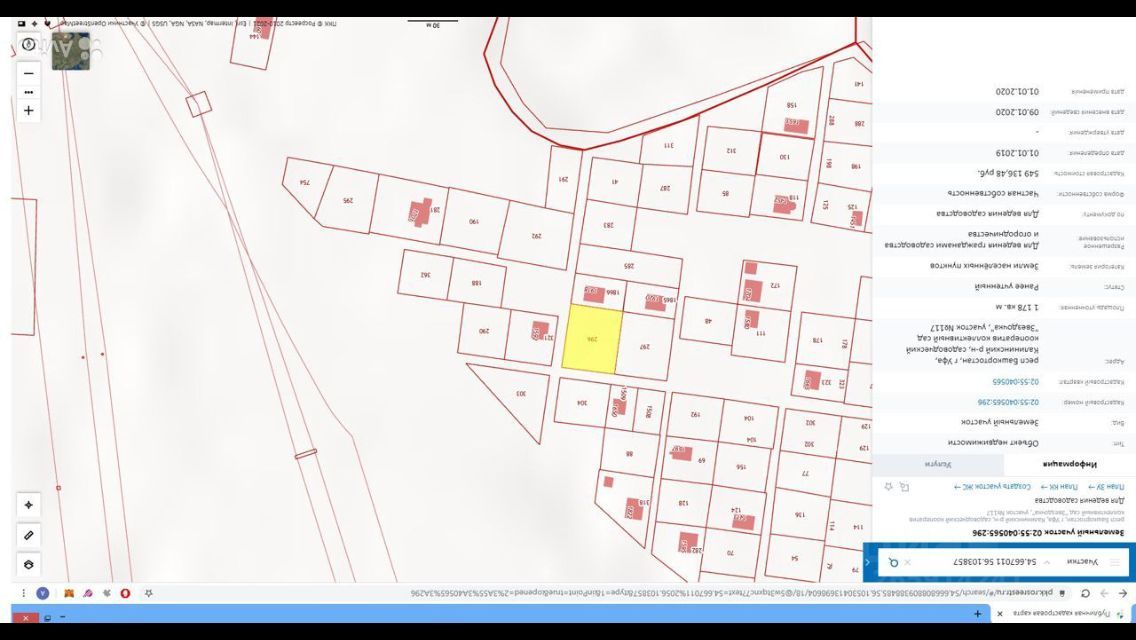This screenshot has width=1136, height=640.
Task: Select the Информация tab
Action: pyautogui.click(x=1070, y=464)
